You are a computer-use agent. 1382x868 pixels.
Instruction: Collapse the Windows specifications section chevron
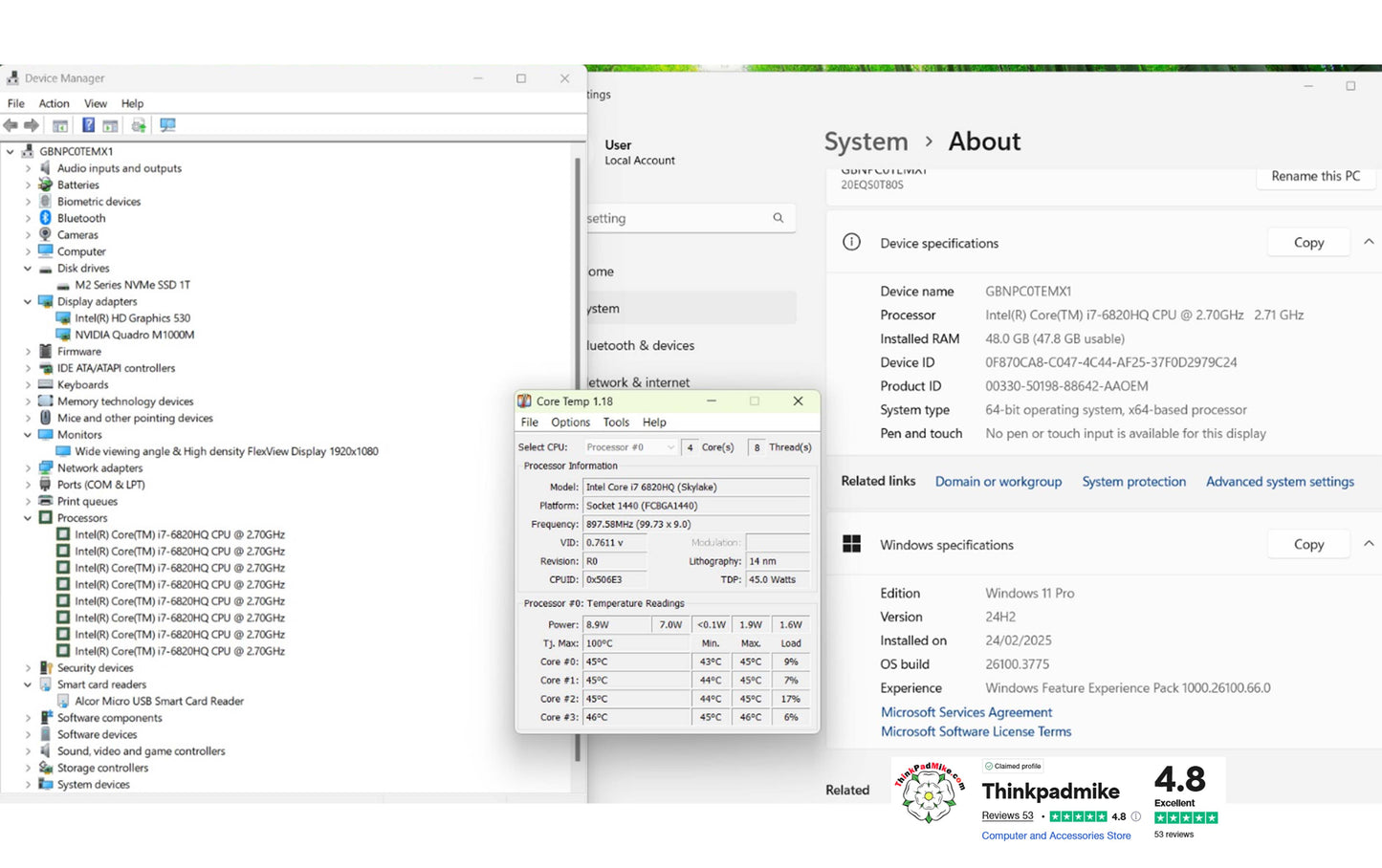point(1369,544)
